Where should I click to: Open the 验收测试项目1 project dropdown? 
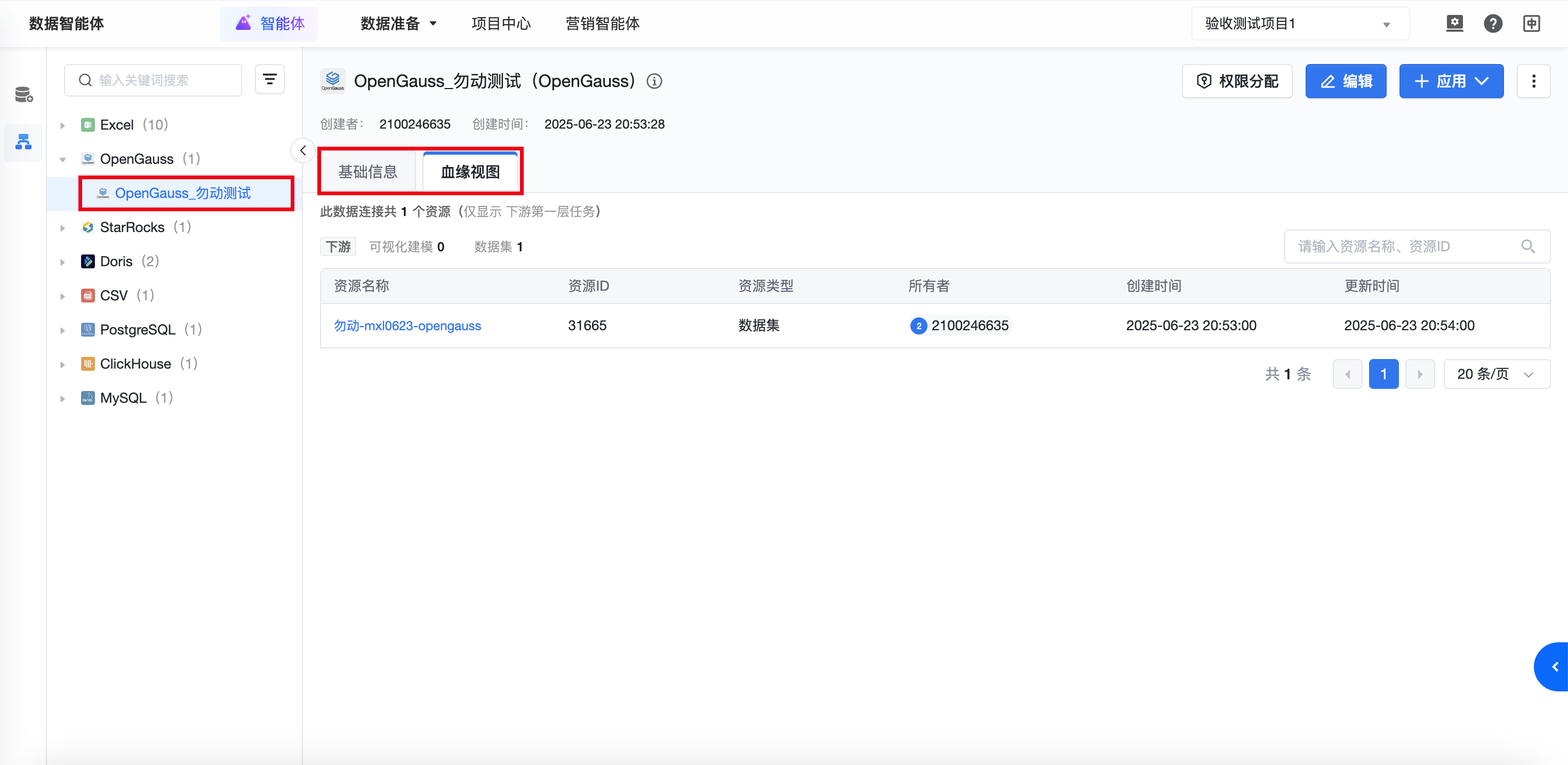click(x=1300, y=24)
